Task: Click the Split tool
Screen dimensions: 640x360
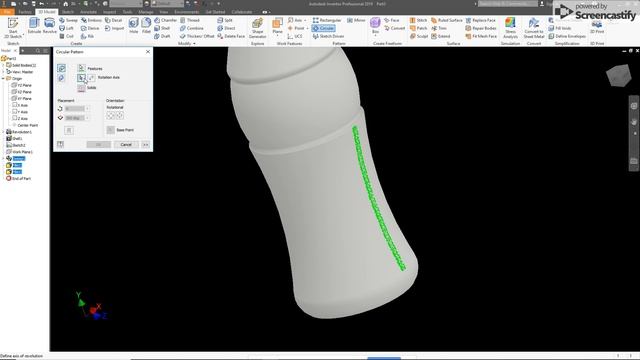Action: point(225,20)
